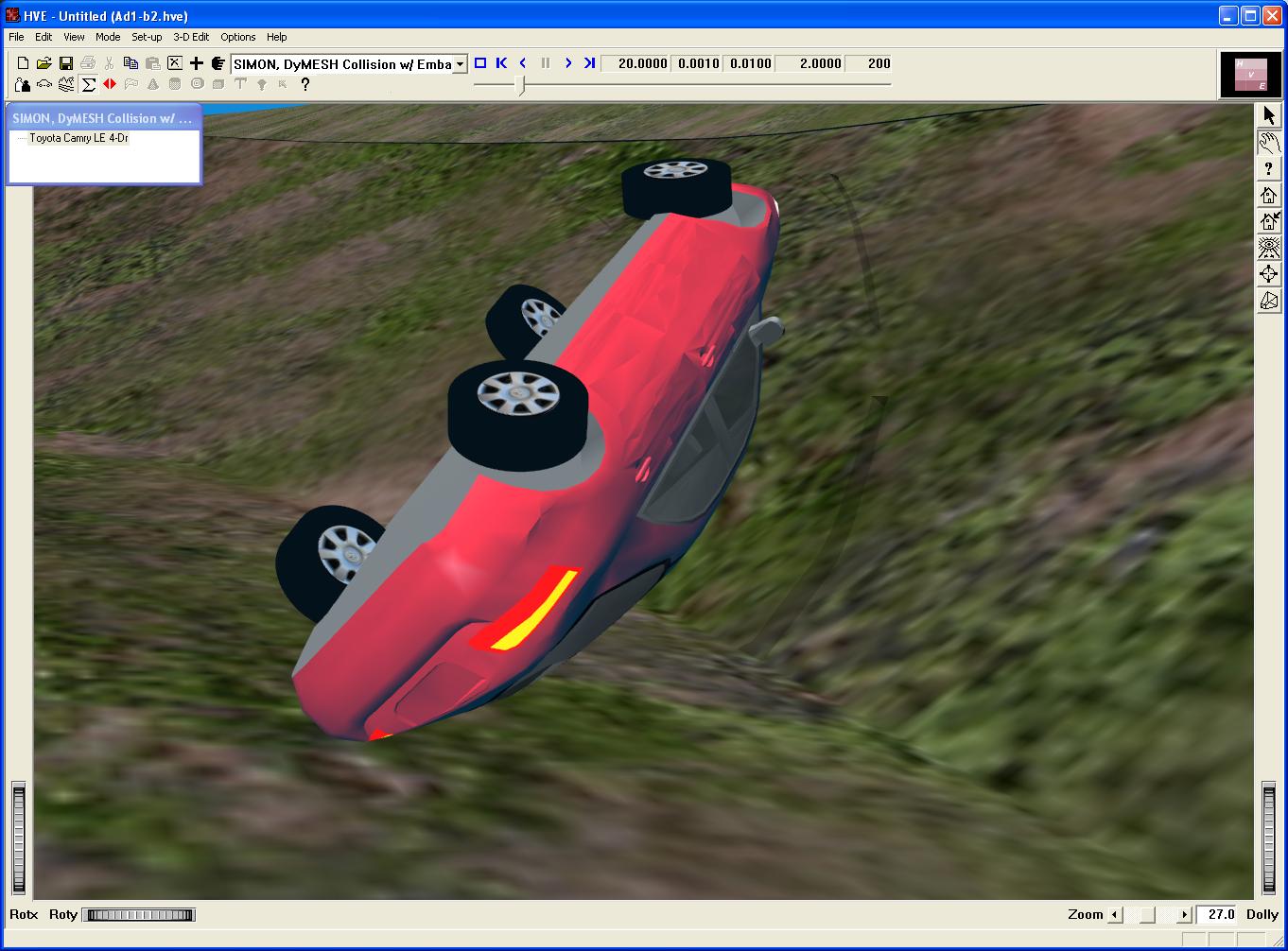Click the Save disk icon
This screenshot has height=951, width=1288.
click(66, 63)
